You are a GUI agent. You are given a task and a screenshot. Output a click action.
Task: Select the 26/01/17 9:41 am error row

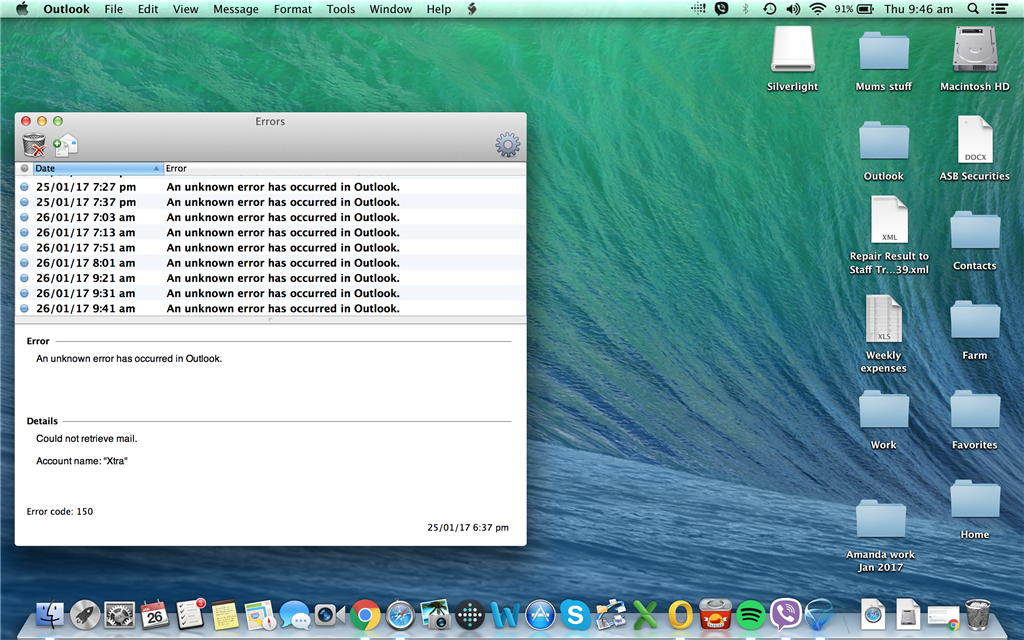pyautogui.click(x=270, y=308)
